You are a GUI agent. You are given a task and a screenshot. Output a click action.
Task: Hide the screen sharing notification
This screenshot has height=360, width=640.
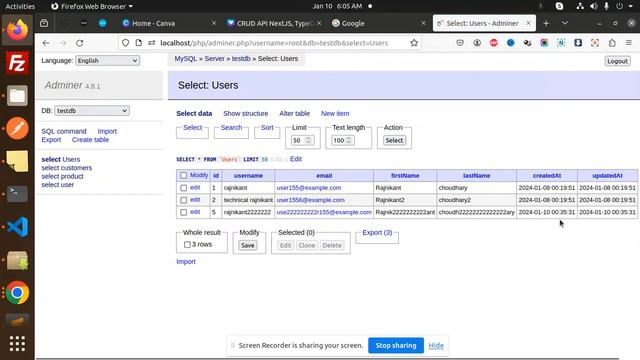[436, 345]
